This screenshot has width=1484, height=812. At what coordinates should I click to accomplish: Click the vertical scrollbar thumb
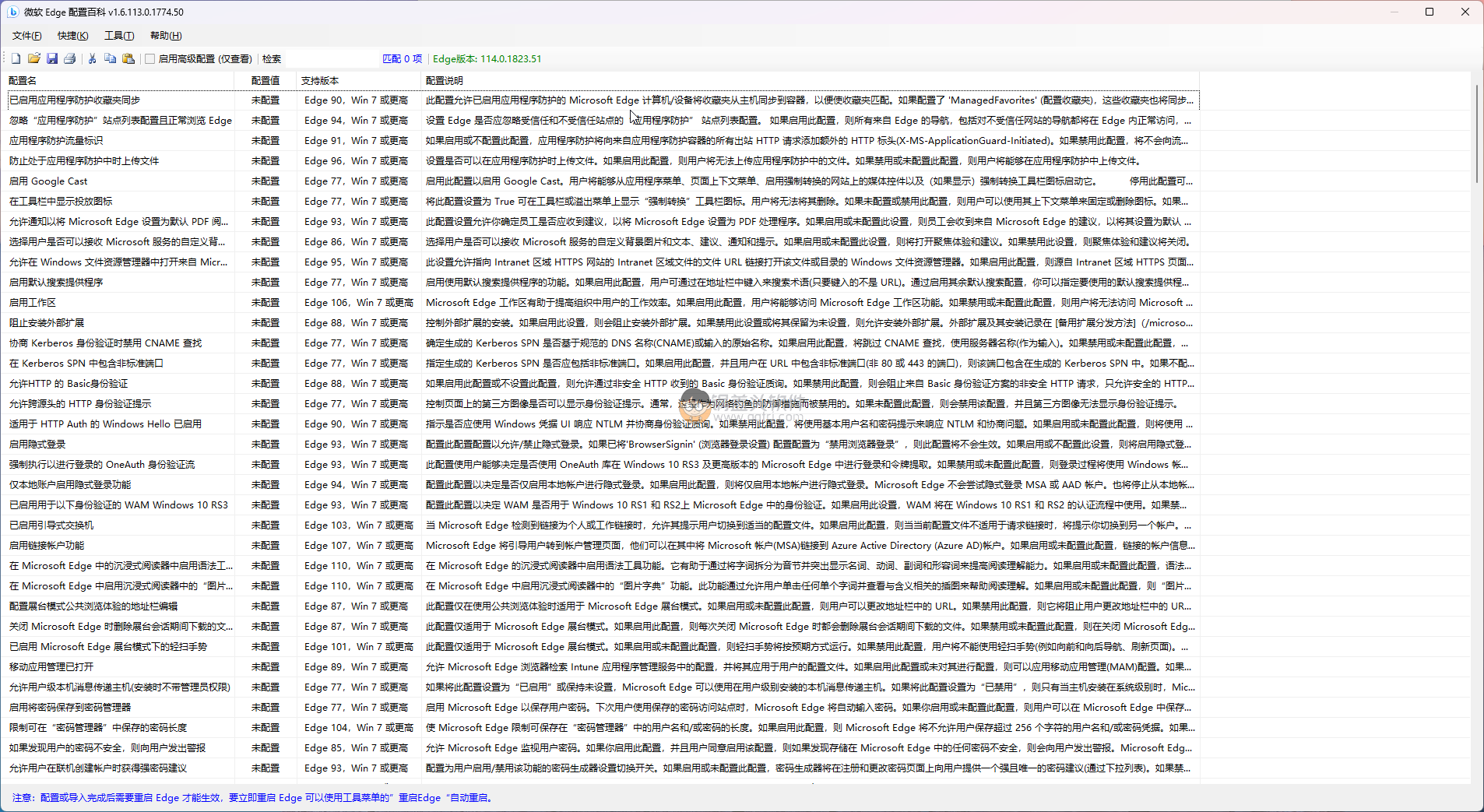[1476, 134]
